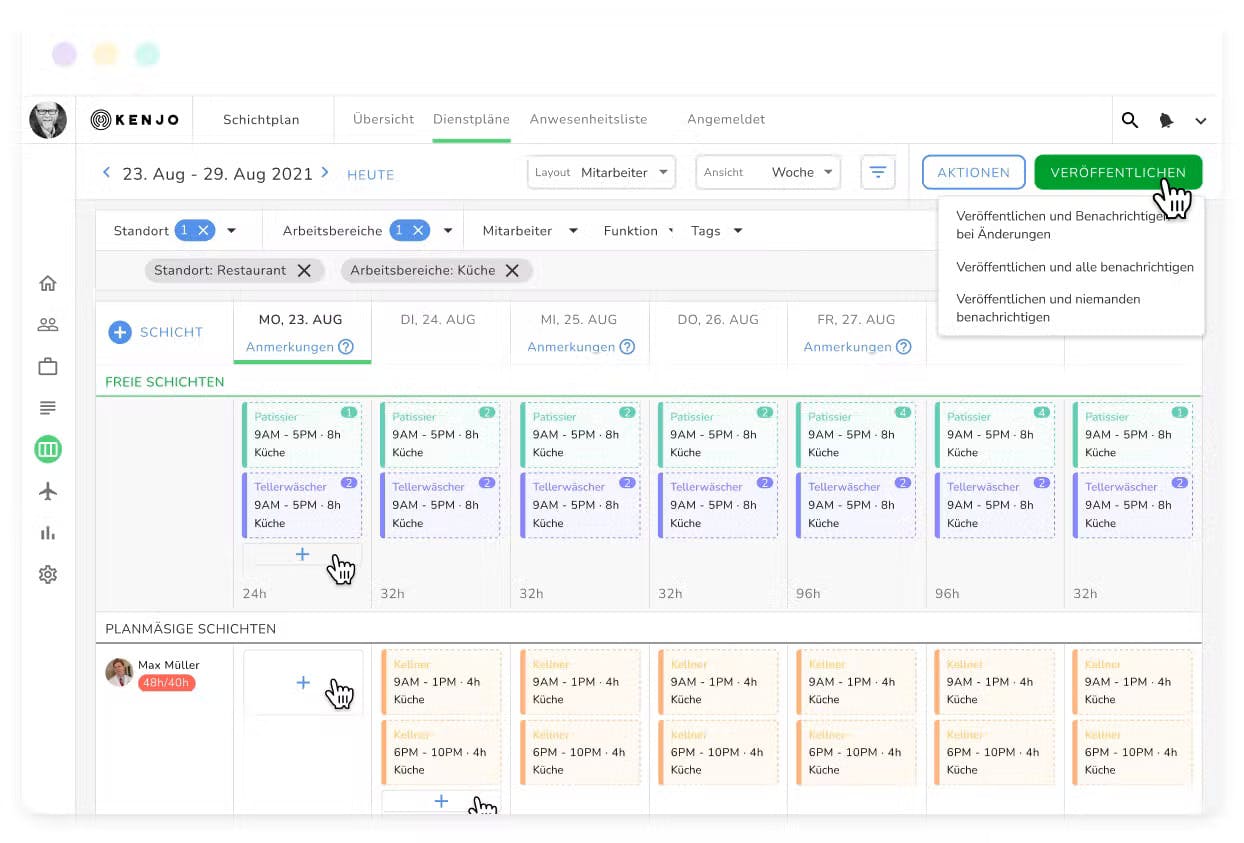1244x843 pixels.
Task: Expand the Layout Mitarbeiter dropdown
Action: (x=602, y=172)
